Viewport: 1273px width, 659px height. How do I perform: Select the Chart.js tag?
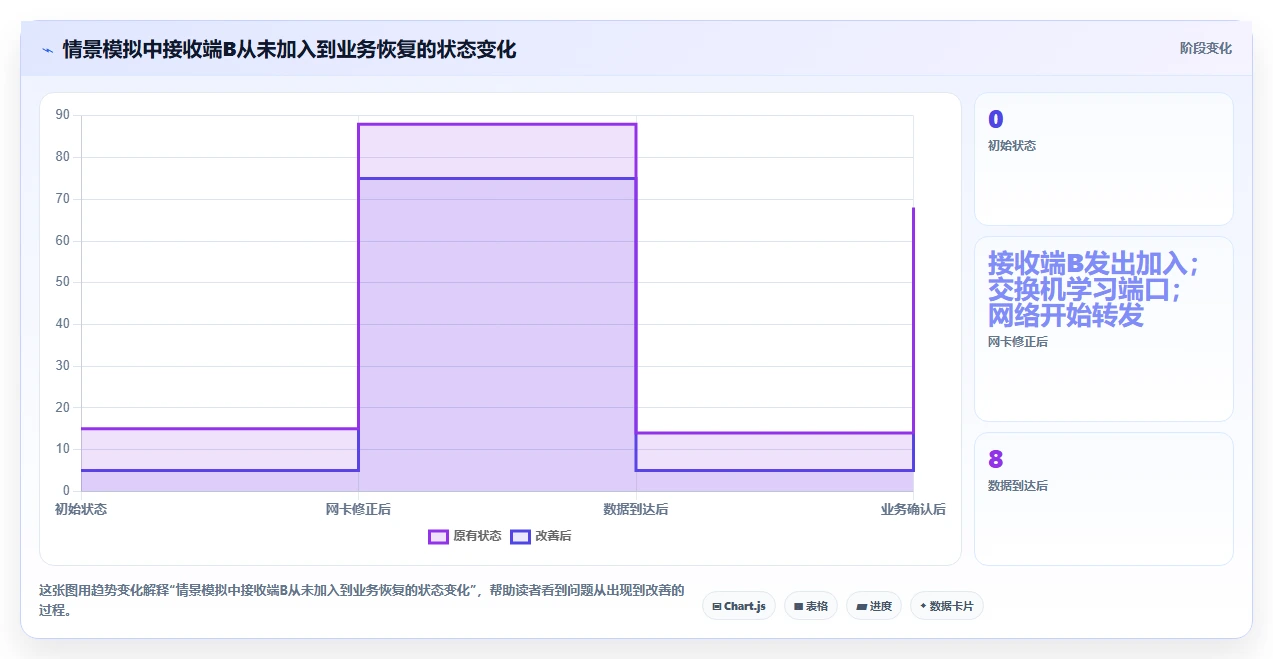pos(739,606)
